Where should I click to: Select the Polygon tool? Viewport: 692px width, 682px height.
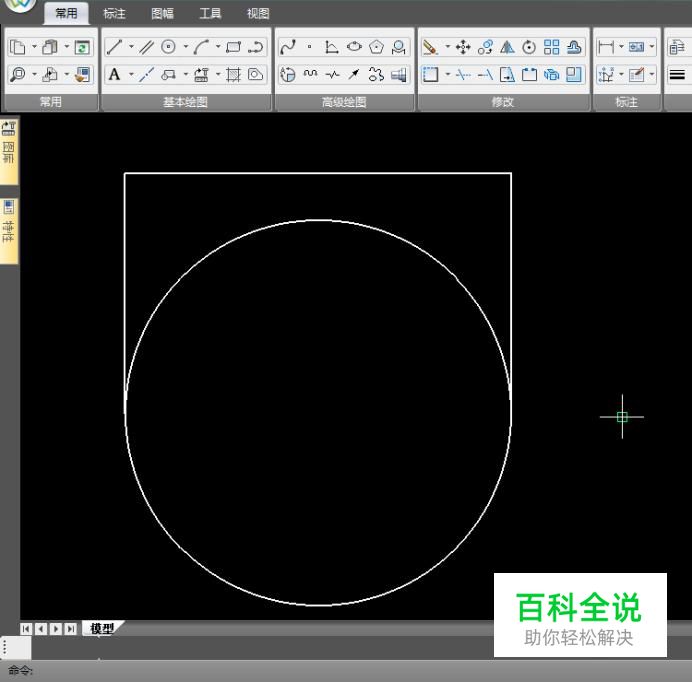pyautogui.click(x=376, y=47)
